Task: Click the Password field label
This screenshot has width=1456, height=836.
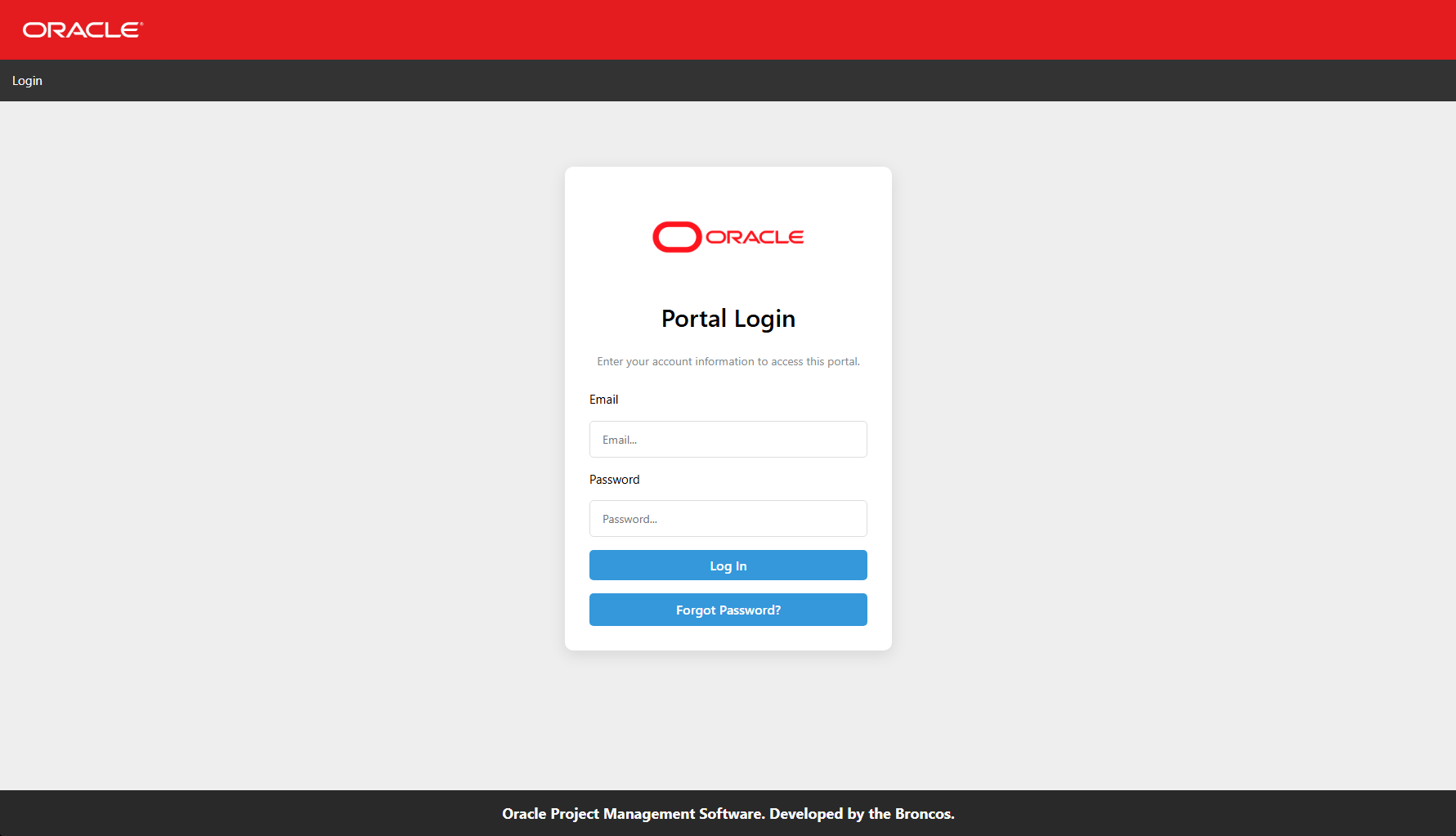Action: [x=614, y=479]
